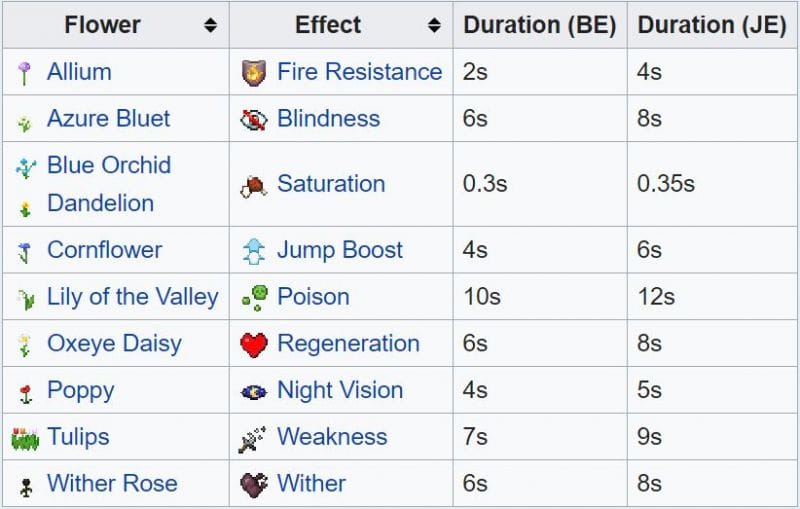Visit the Oxeye Daisy page link

point(114,344)
